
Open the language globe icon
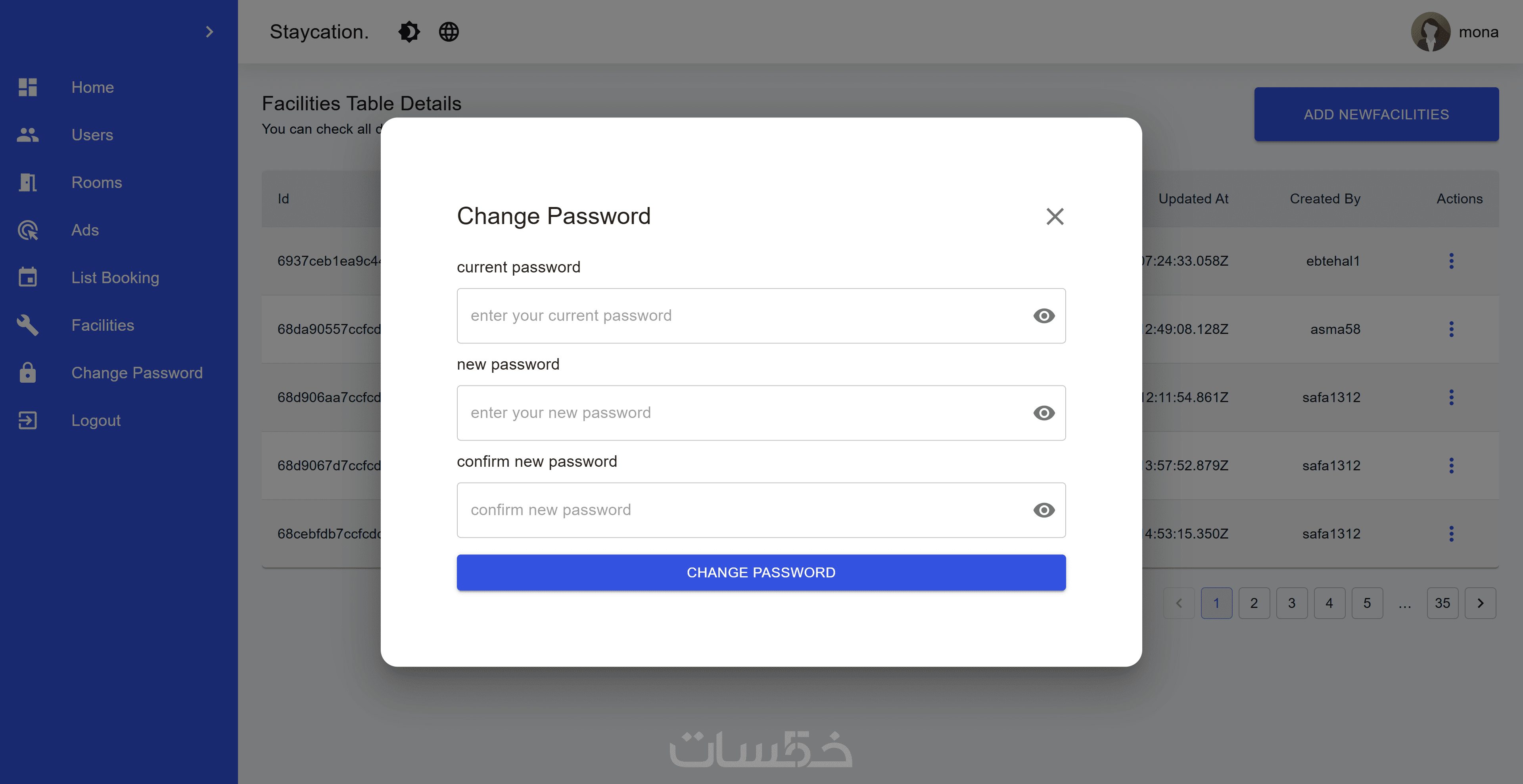pos(449,32)
